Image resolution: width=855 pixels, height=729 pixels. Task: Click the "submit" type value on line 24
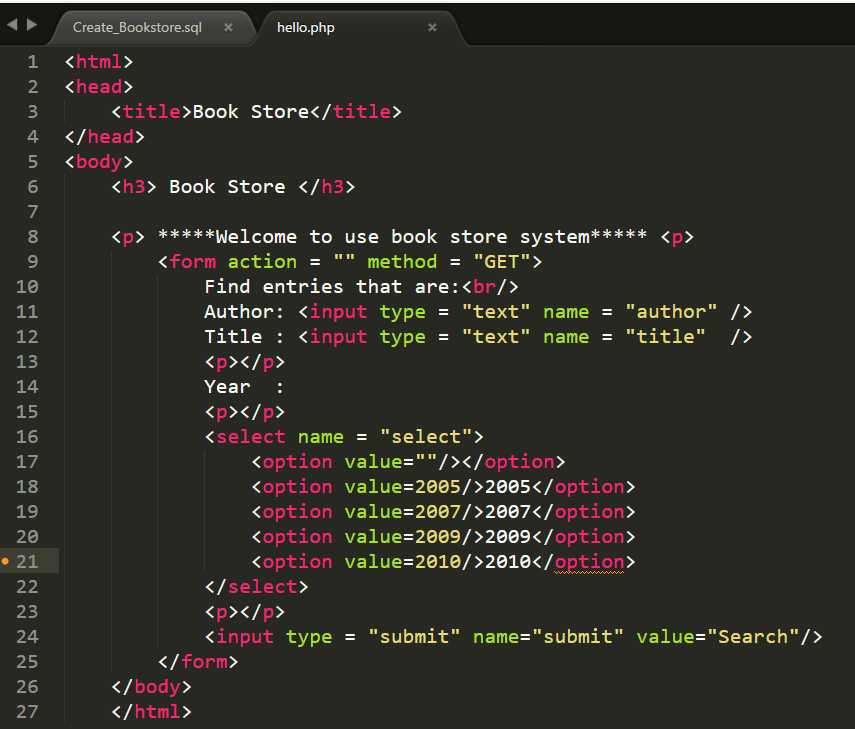[414, 637]
